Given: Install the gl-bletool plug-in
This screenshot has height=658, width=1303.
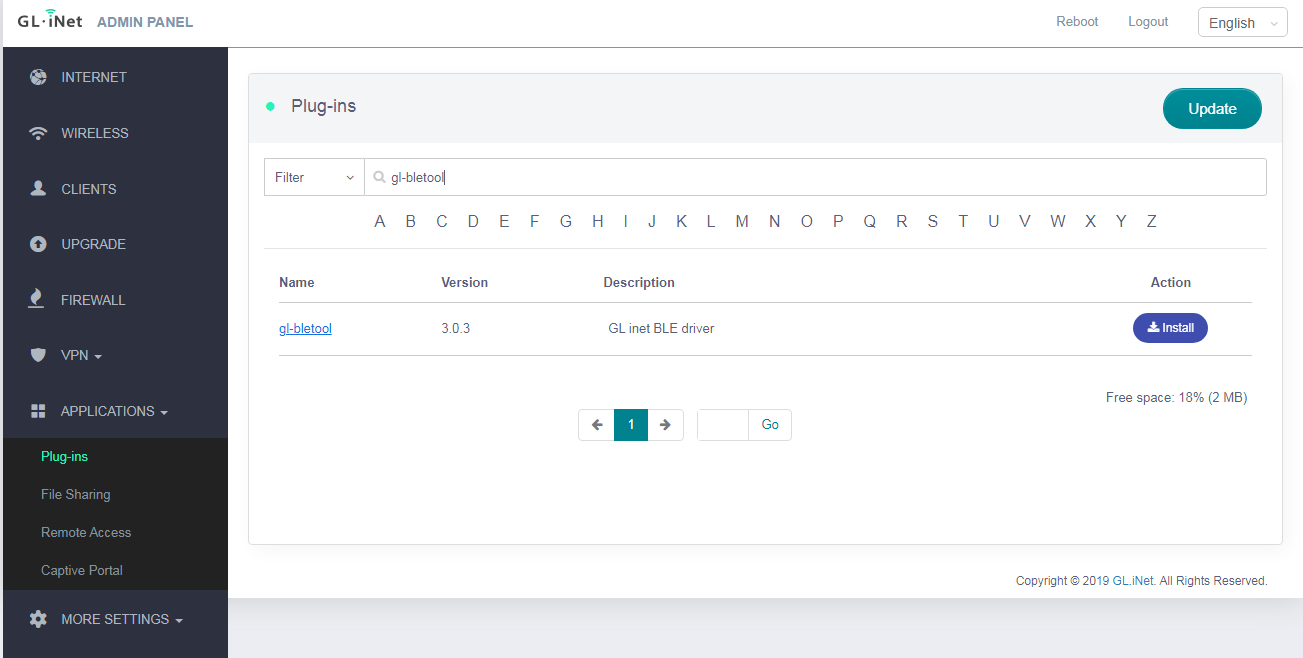Looking at the screenshot, I should tap(1170, 327).
